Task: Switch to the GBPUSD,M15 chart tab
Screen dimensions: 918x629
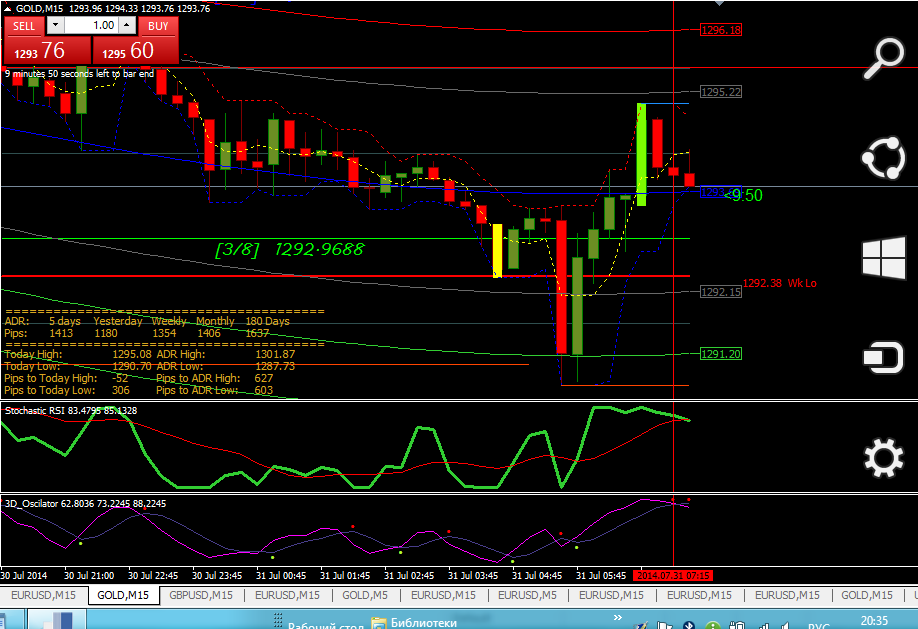Action: click(201, 595)
